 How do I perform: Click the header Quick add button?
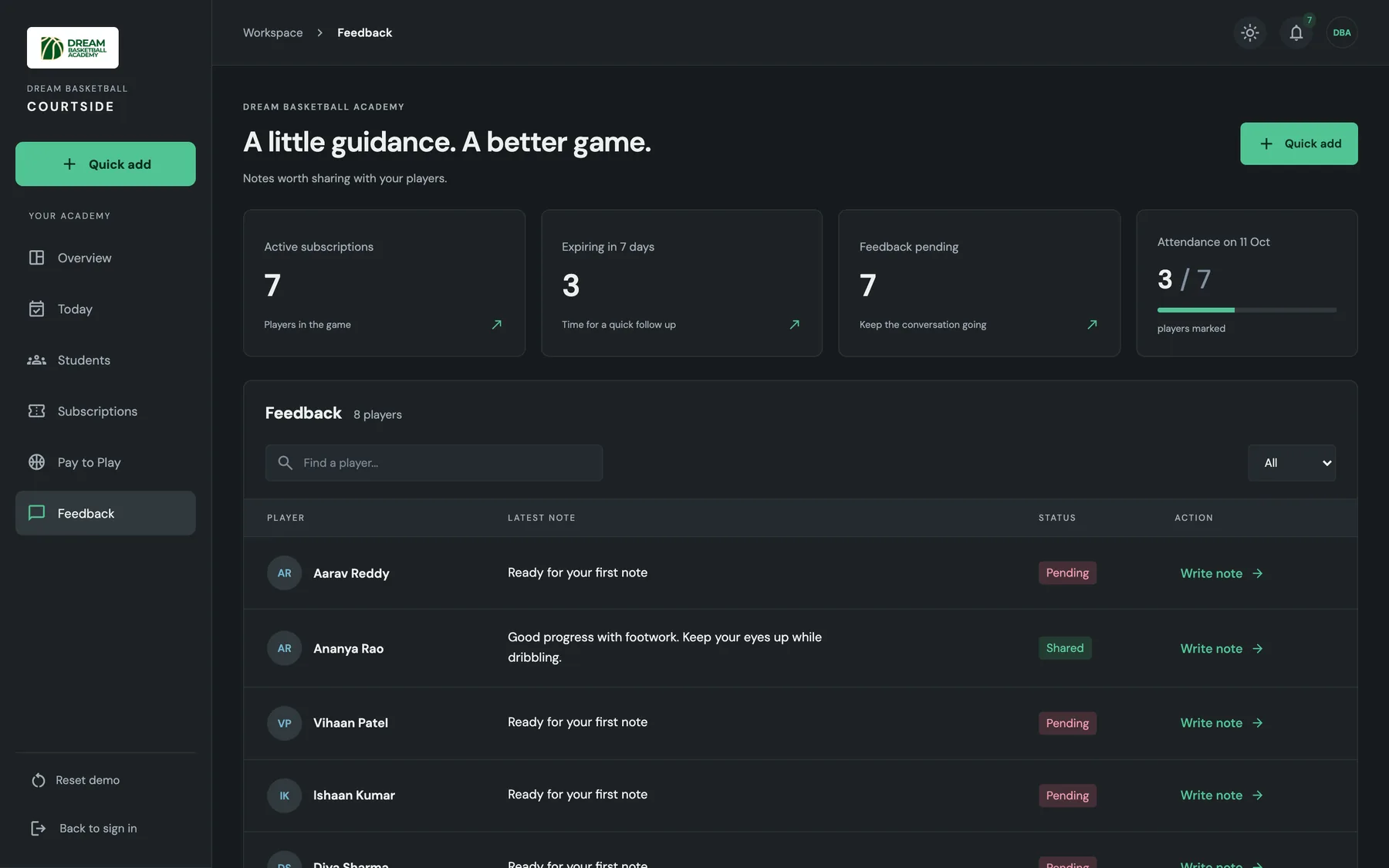[x=1299, y=144]
